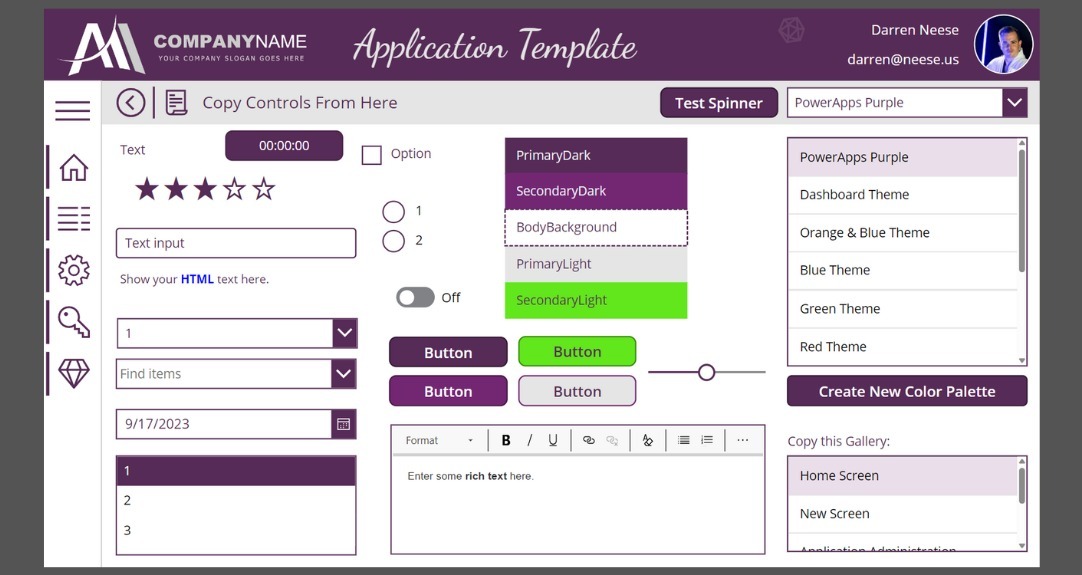
Task: Check the Option checkbox
Action: point(372,155)
